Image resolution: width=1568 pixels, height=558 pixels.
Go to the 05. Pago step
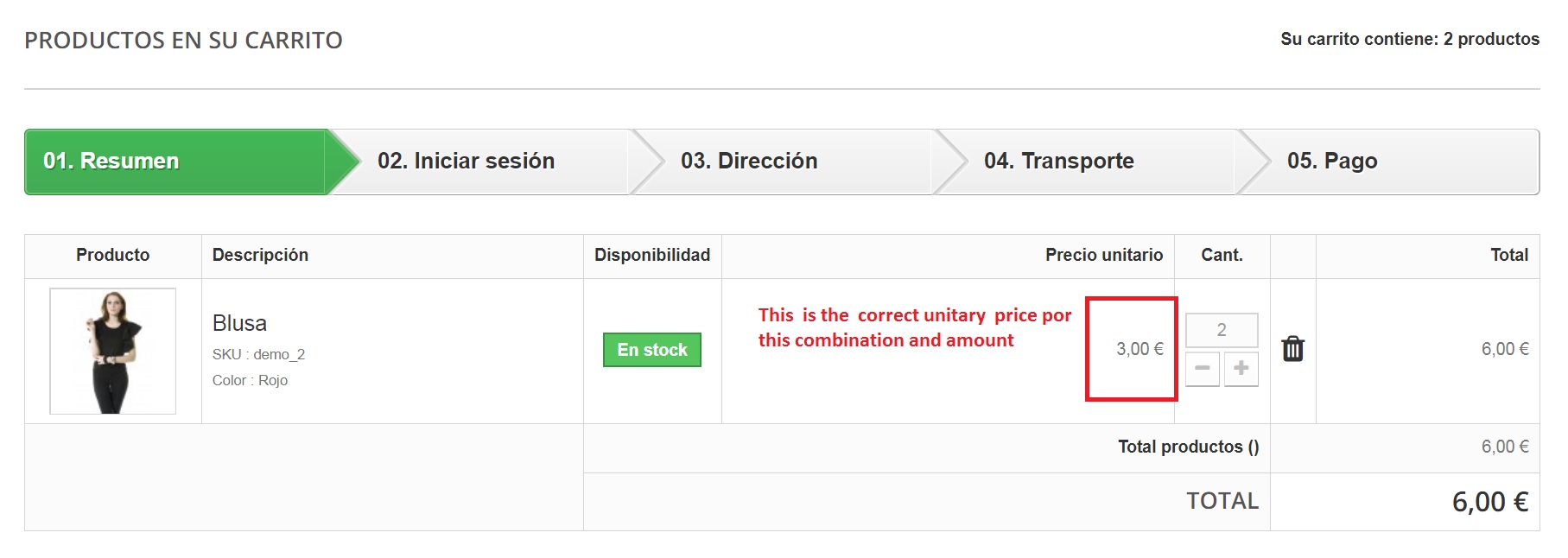[1331, 162]
